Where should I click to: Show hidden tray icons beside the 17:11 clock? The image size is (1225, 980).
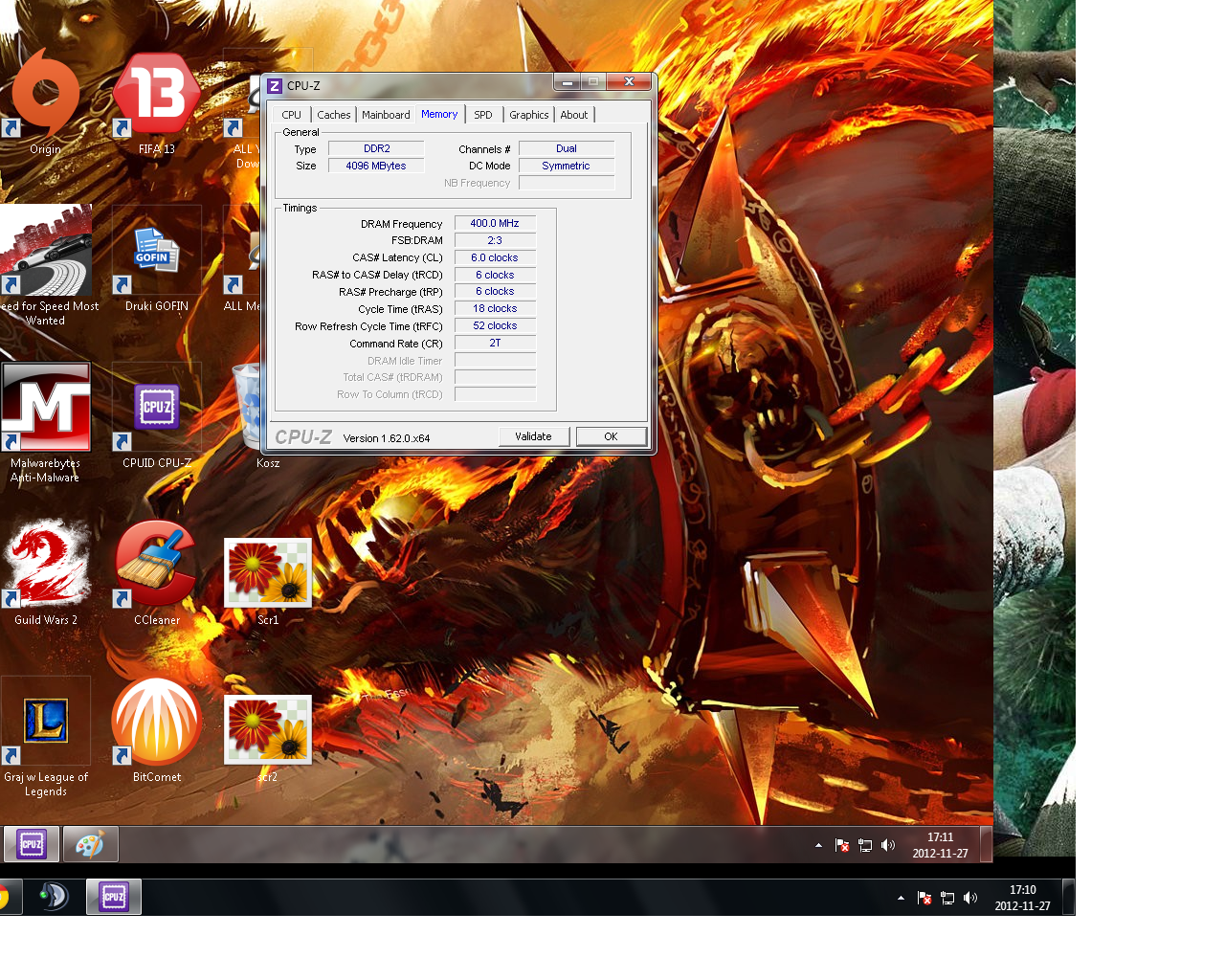tap(818, 845)
